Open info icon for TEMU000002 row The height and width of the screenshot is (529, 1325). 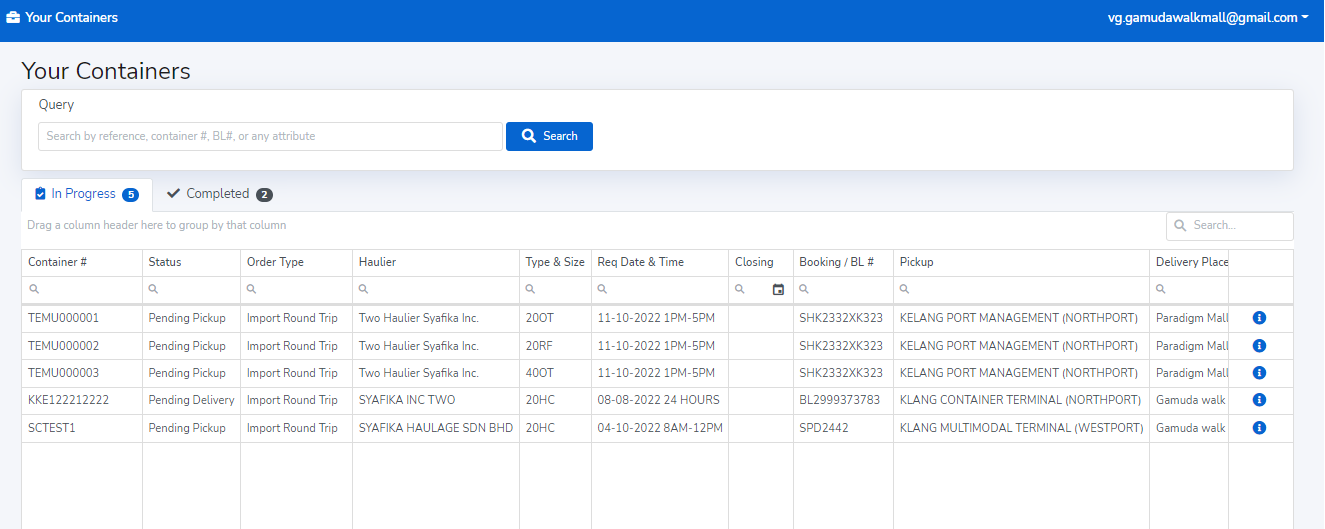(x=1259, y=346)
